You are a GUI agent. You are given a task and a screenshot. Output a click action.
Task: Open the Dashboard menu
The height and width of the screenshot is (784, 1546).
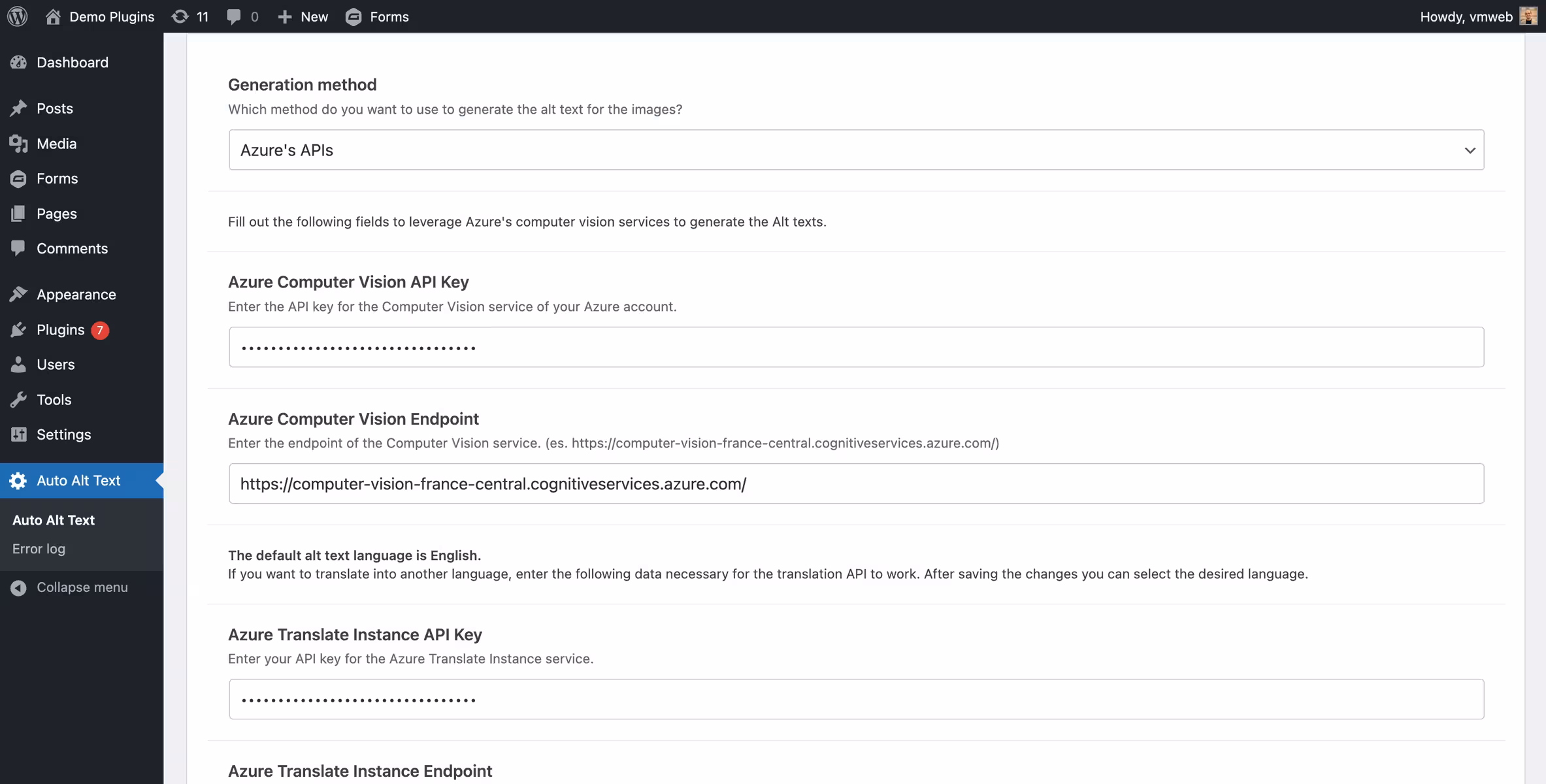click(82, 62)
